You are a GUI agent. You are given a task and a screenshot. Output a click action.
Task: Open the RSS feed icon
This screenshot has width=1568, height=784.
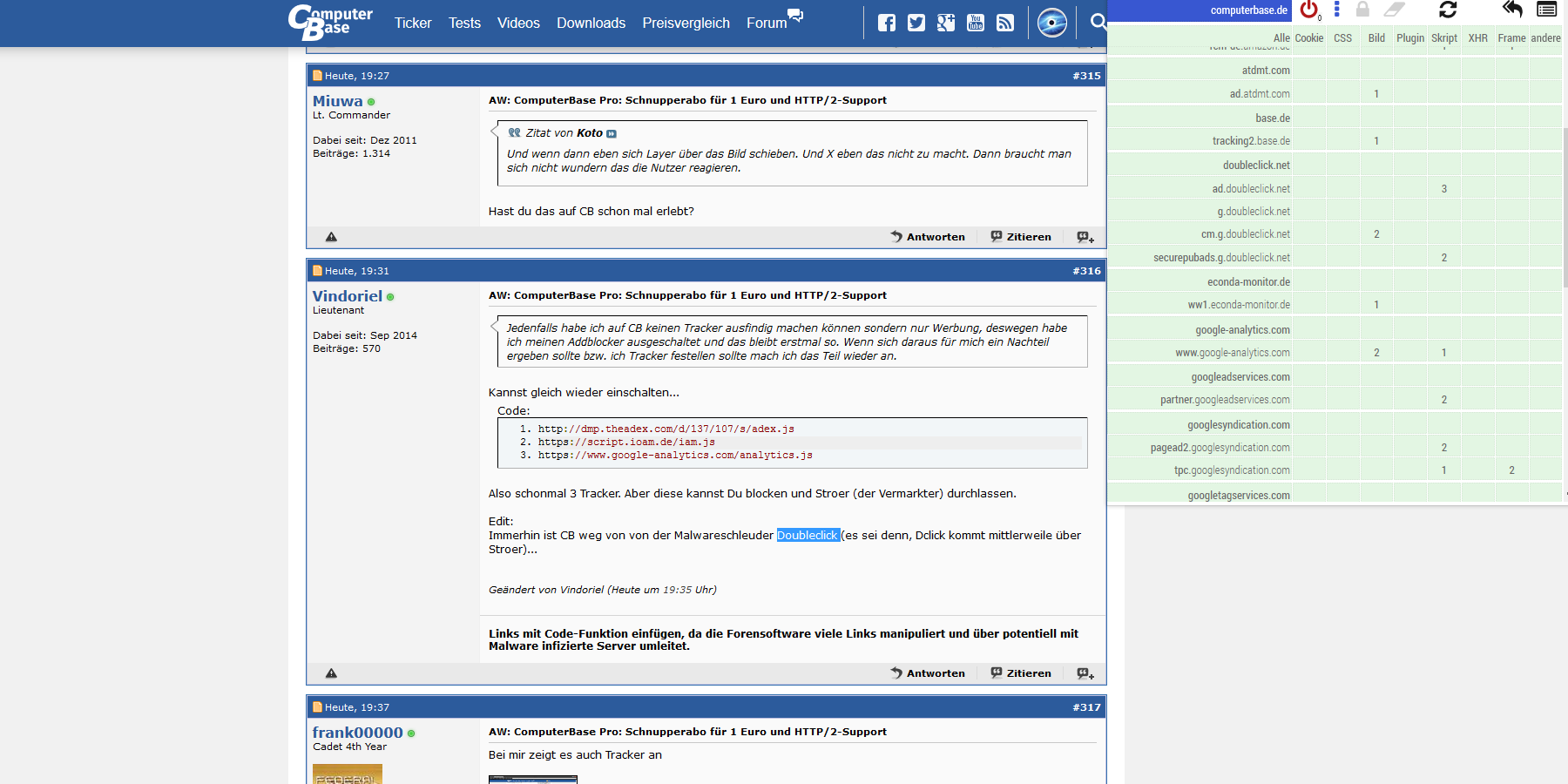tap(1005, 23)
